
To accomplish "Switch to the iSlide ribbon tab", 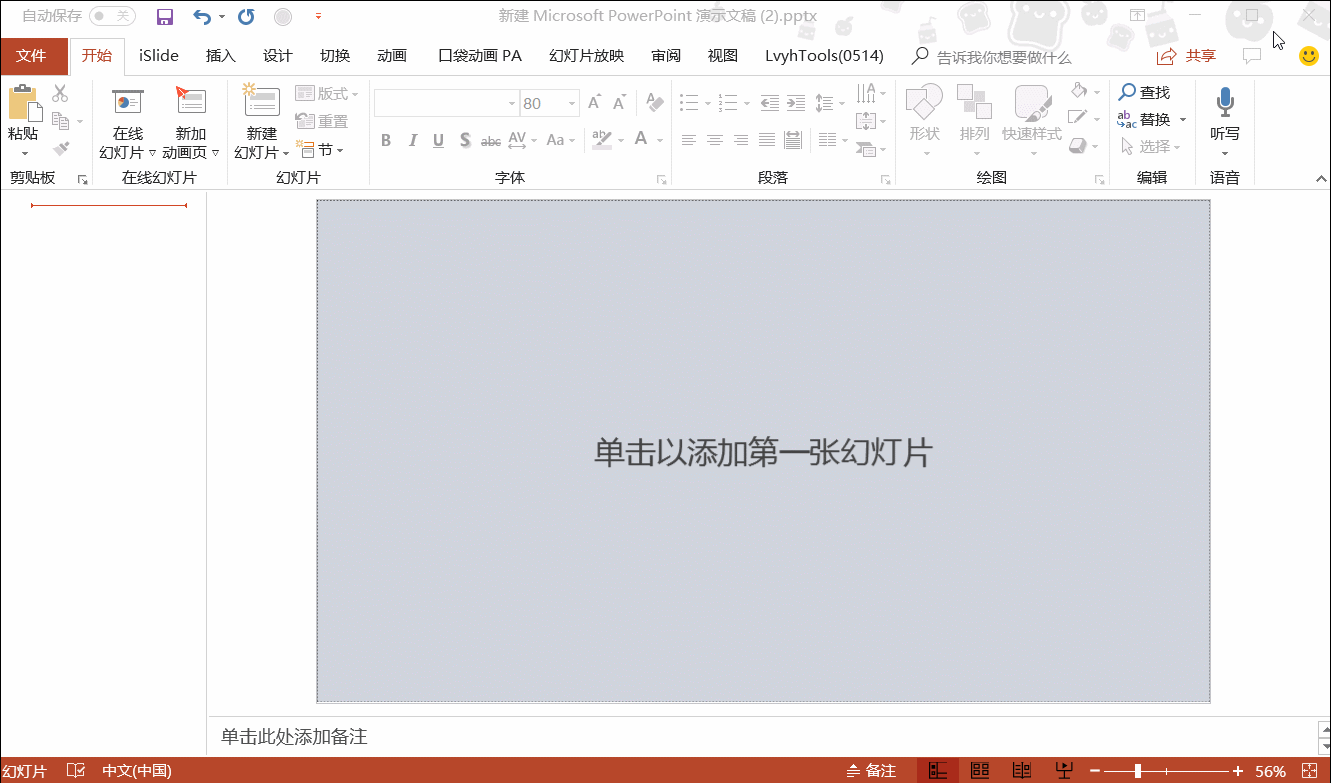I will coord(159,56).
